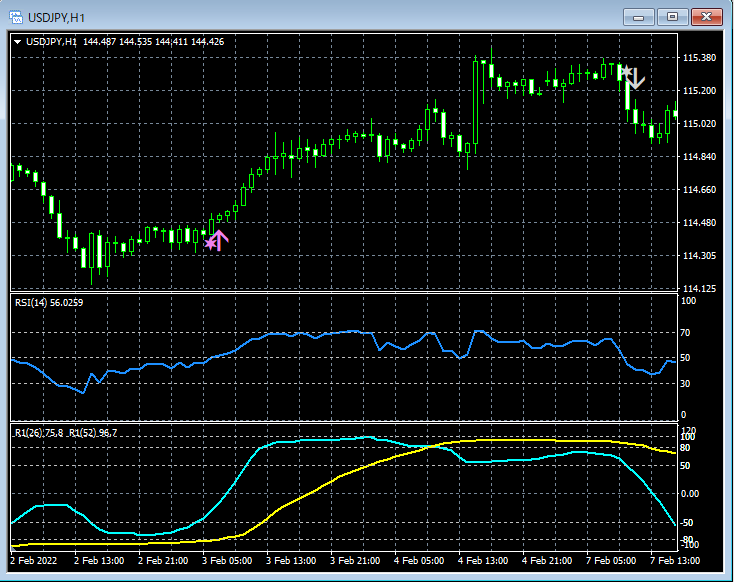Screen dimensions: 735x582
Task: Select the 114.125 price scale label
Action: [x=698, y=289]
